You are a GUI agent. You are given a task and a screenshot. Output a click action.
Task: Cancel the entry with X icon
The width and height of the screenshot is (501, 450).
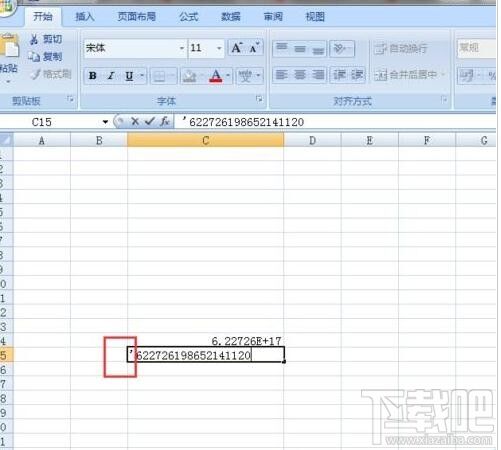(x=135, y=122)
